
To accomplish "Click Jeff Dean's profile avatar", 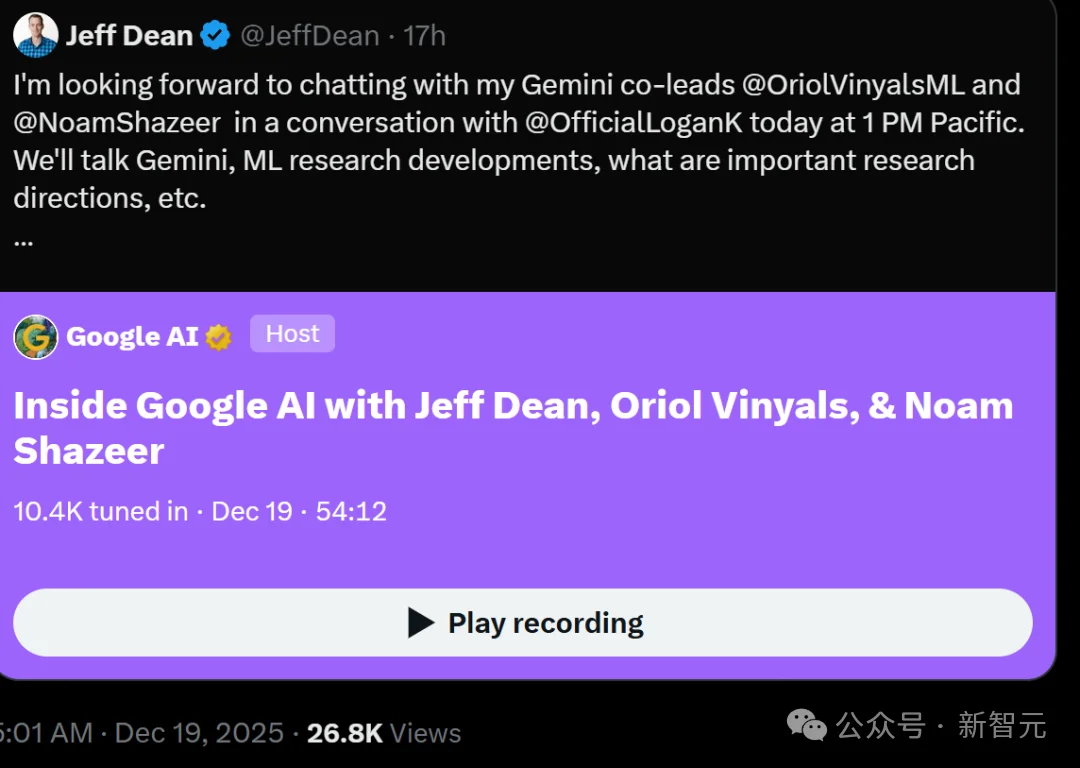I will pos(35,35).
